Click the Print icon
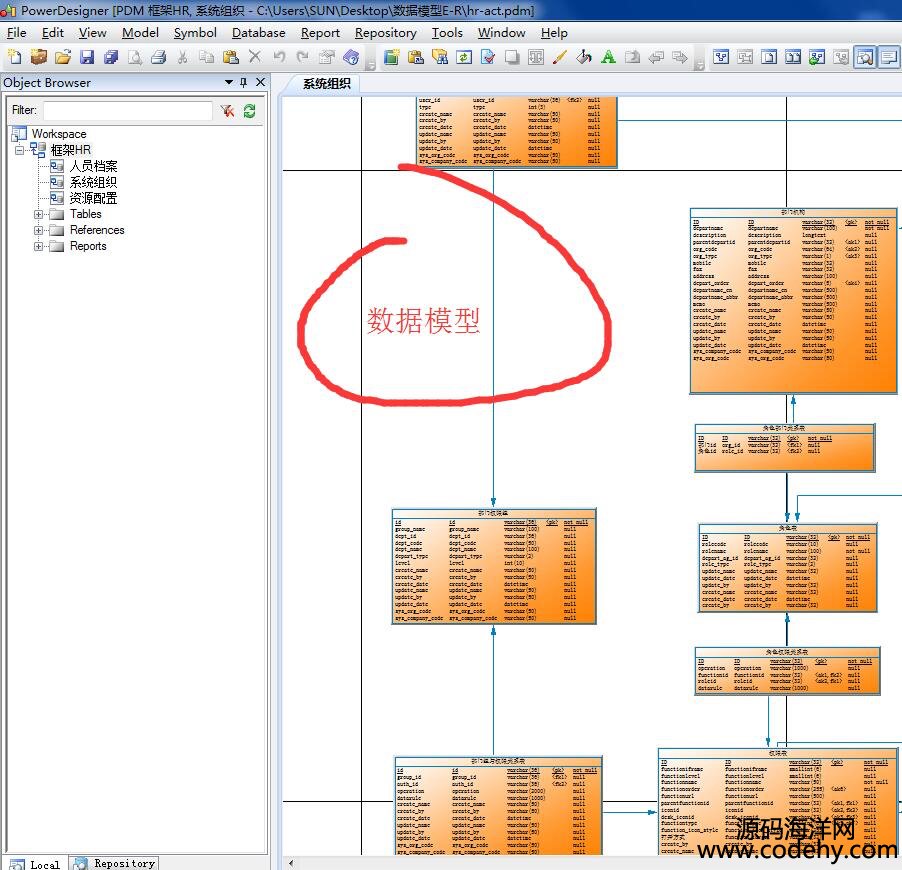The image size is (902, 870). [159, 57]
